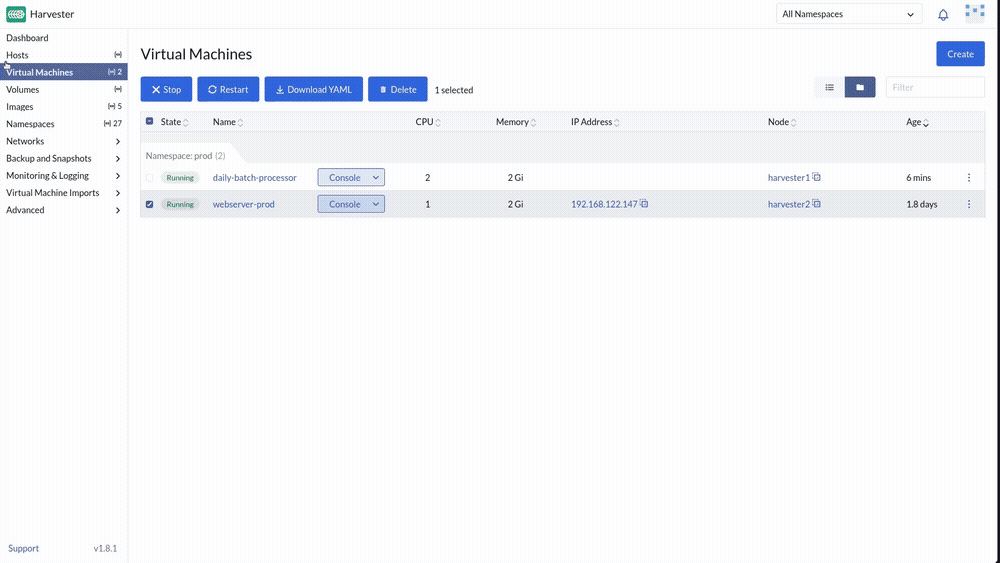Viewport: 1000px width, 563px height.
Task: Click the Harvester logo icon
Action: click(x=16, y=14)
